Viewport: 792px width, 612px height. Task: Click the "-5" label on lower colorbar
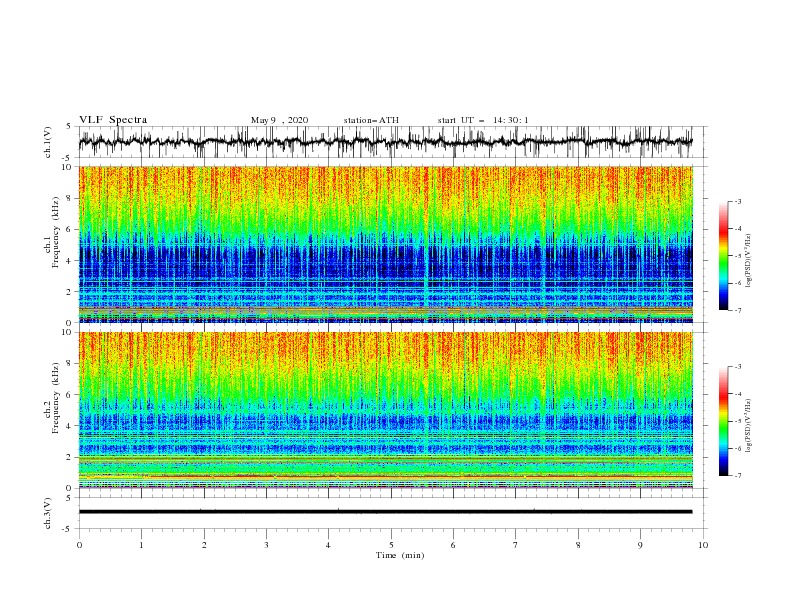click(x=738, y=421)
